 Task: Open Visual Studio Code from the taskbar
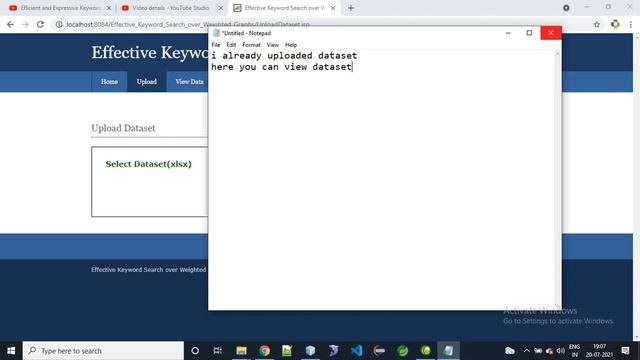[x=356, y=351]
